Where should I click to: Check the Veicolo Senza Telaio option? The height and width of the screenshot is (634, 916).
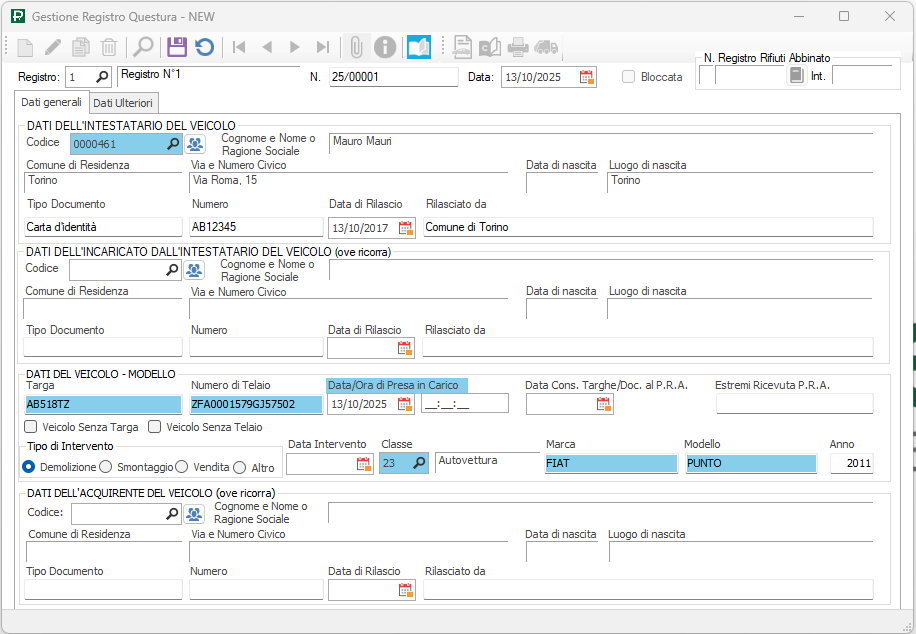point(155,427)
